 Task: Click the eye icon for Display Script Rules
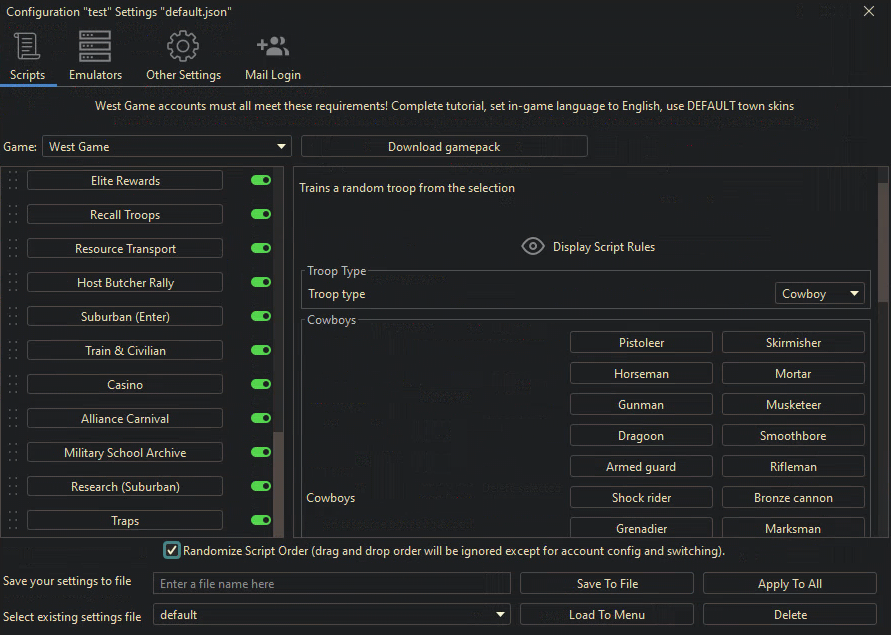[533, 247]
